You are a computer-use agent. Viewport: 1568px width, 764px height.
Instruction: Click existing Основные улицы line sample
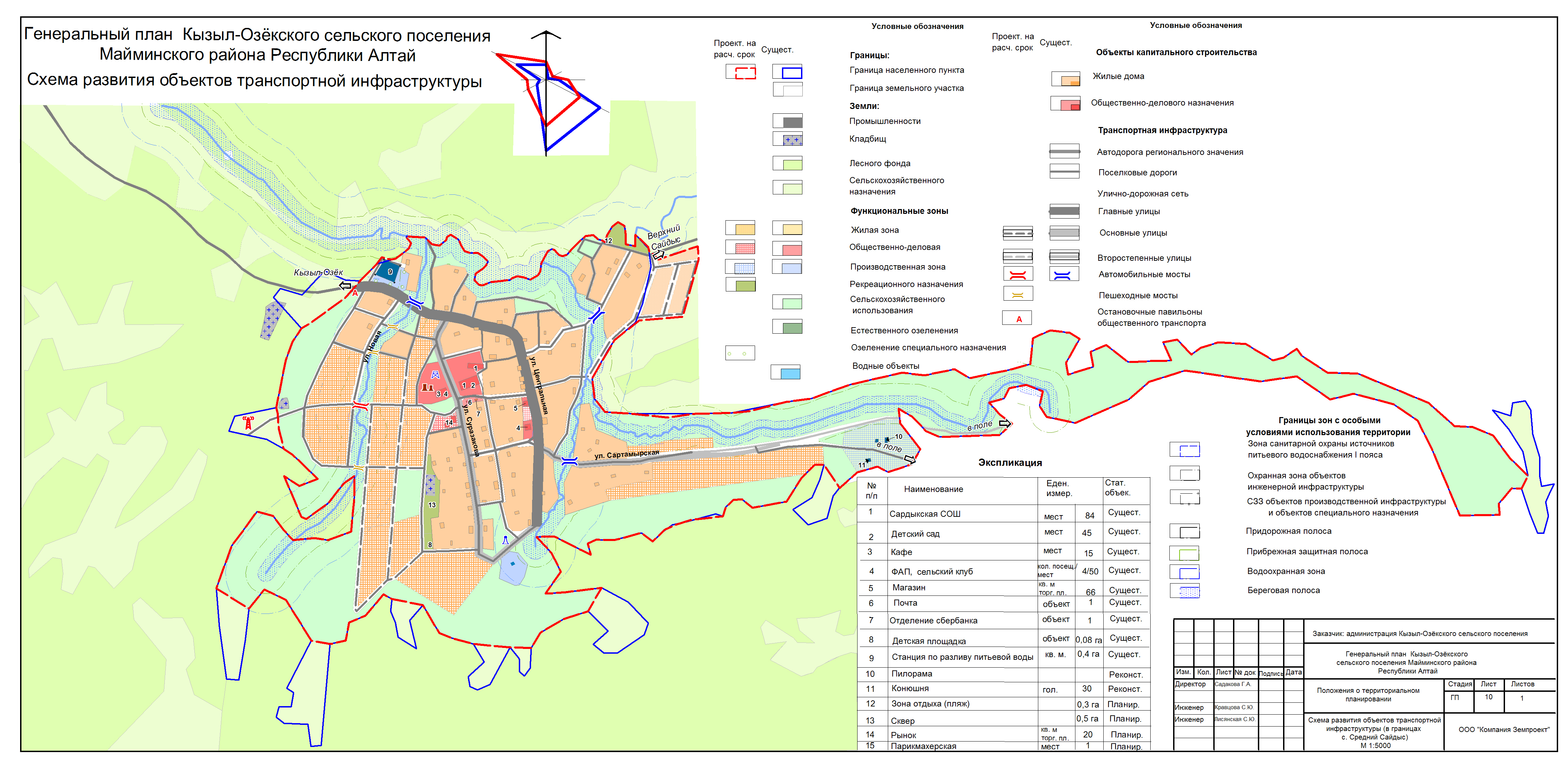pos(1065,233)
